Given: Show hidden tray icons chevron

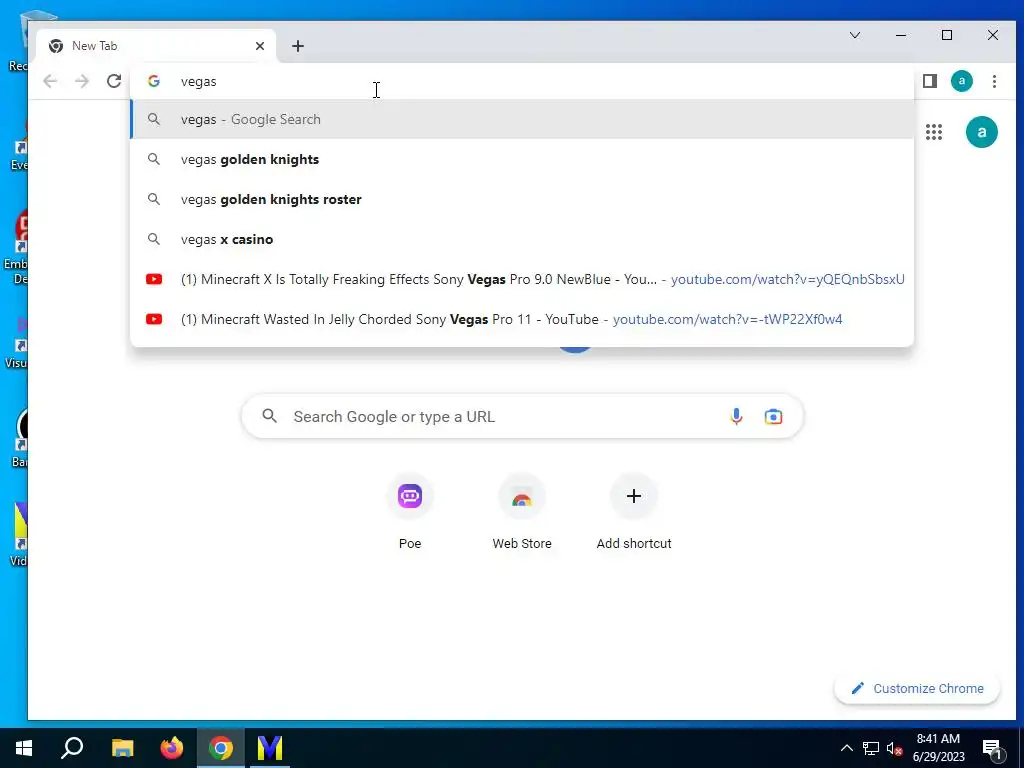Looking at the screenshot, I should pyautogui.click(x=846, y=748).
